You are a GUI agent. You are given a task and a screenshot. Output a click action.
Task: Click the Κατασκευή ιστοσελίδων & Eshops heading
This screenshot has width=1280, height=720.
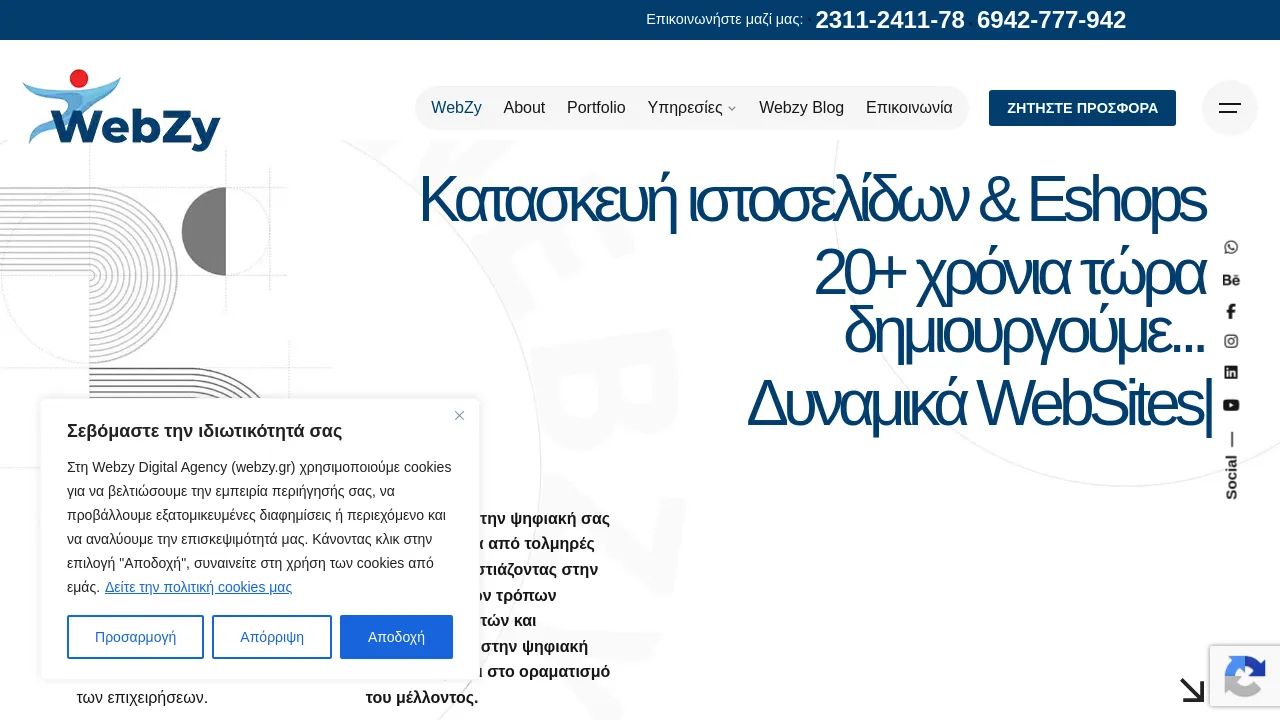(811, 200)
